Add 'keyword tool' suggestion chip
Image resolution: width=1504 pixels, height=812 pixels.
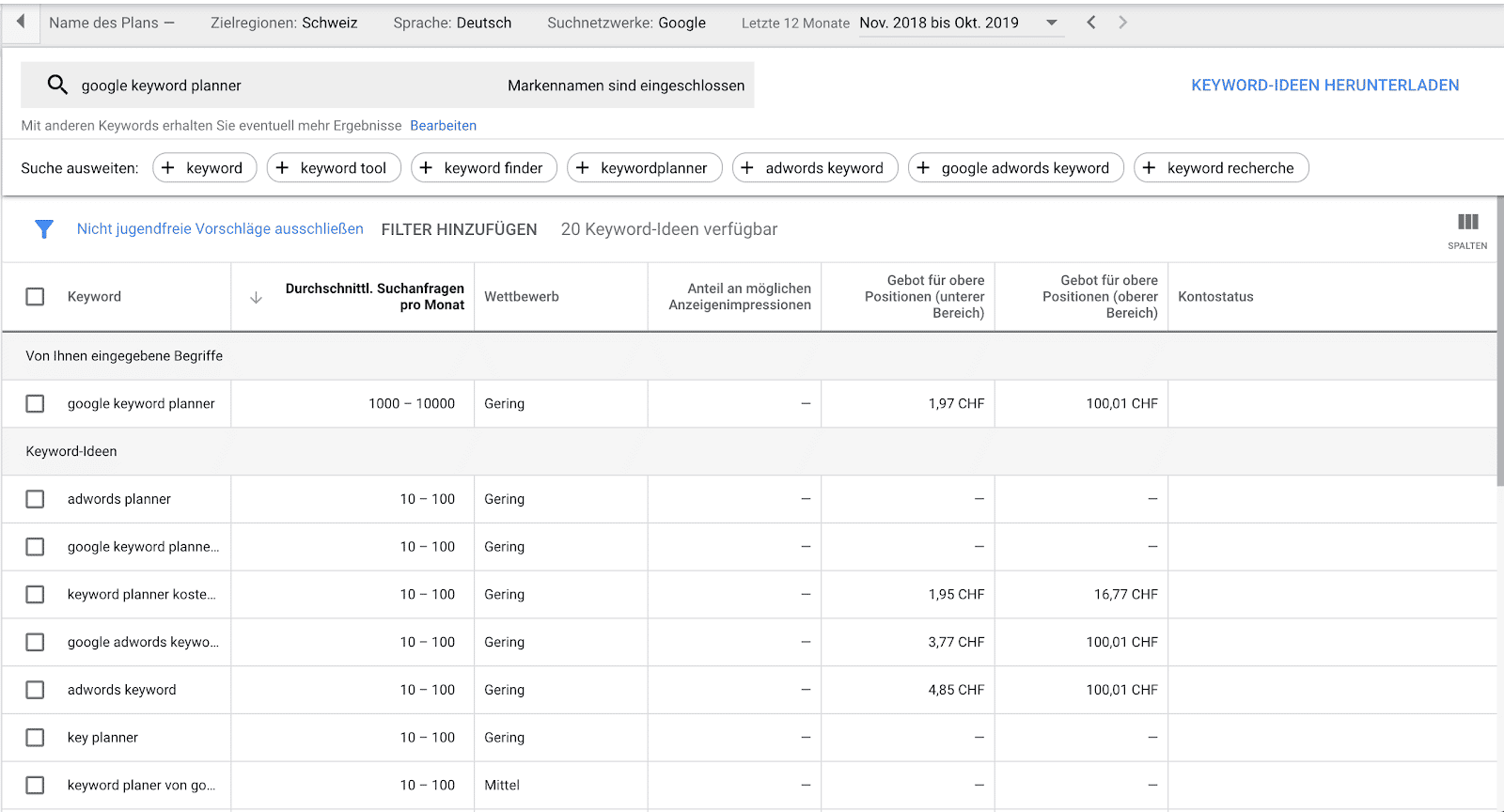click(334, 168)
